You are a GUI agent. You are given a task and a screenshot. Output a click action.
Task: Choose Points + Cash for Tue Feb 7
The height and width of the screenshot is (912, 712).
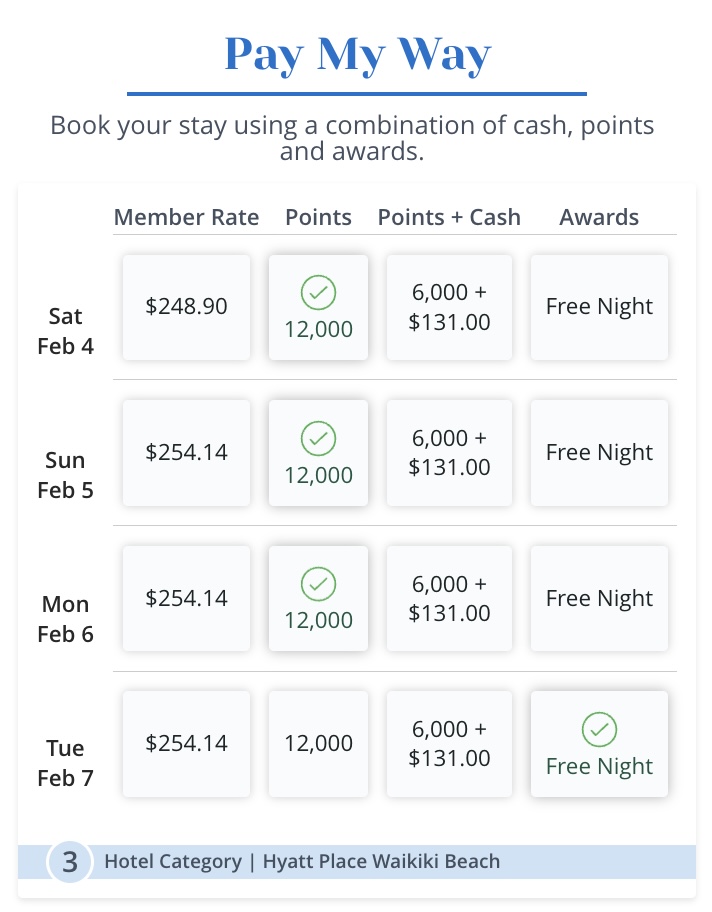pyautogui.click(x=449, y=743)
